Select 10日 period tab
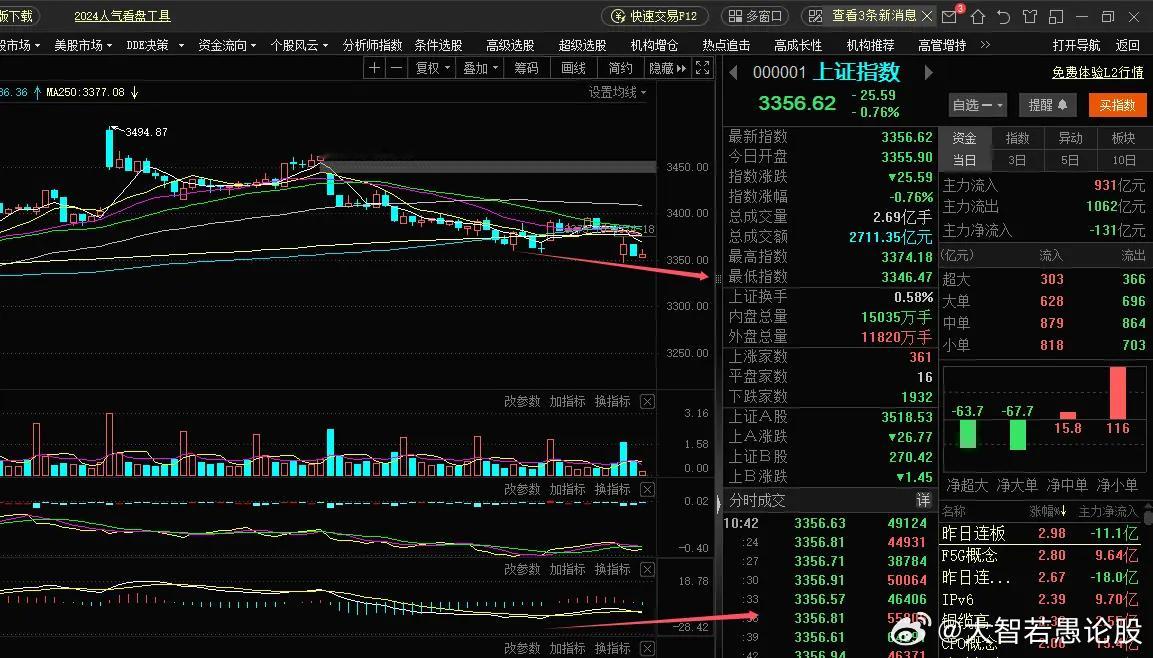 (1124, 160)
